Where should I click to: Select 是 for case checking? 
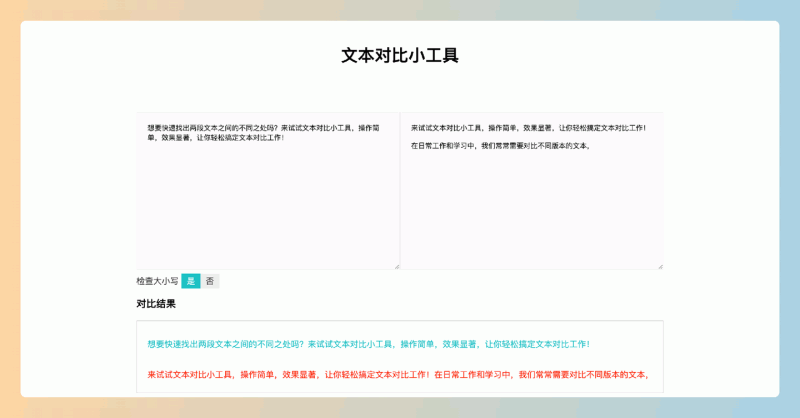coord(191,281)
